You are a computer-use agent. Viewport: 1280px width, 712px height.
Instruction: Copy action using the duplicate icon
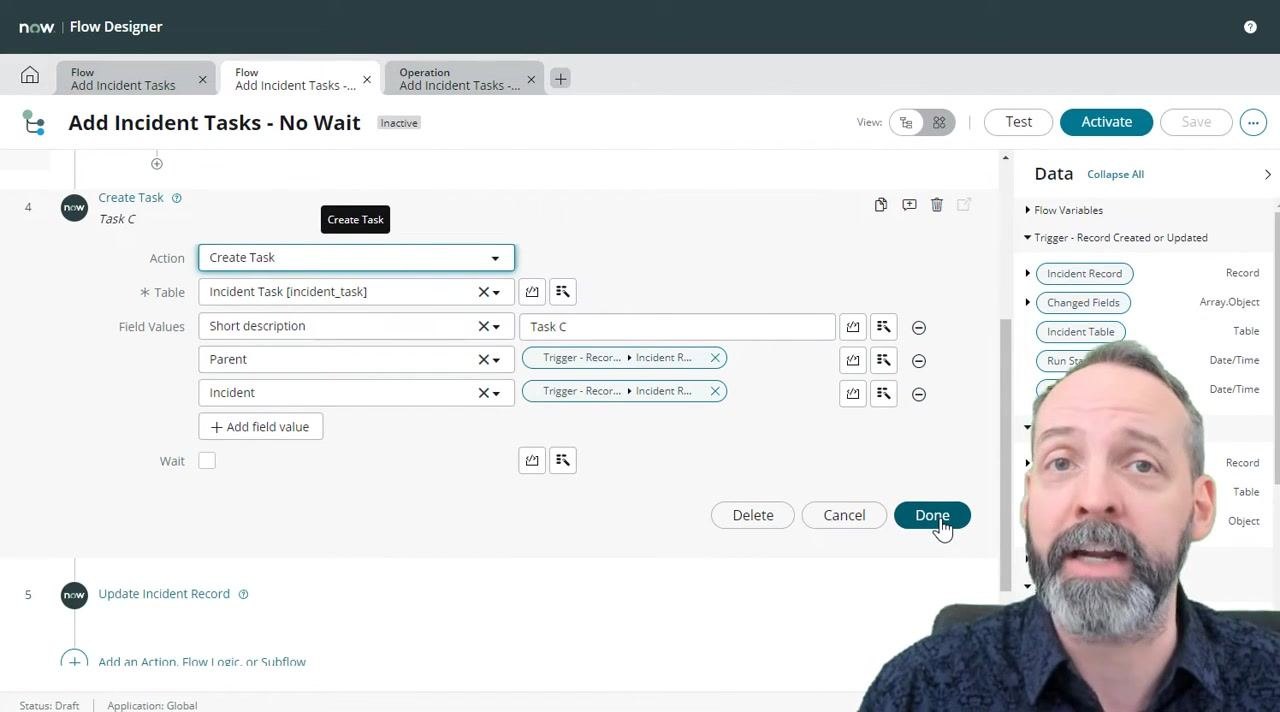880,205
